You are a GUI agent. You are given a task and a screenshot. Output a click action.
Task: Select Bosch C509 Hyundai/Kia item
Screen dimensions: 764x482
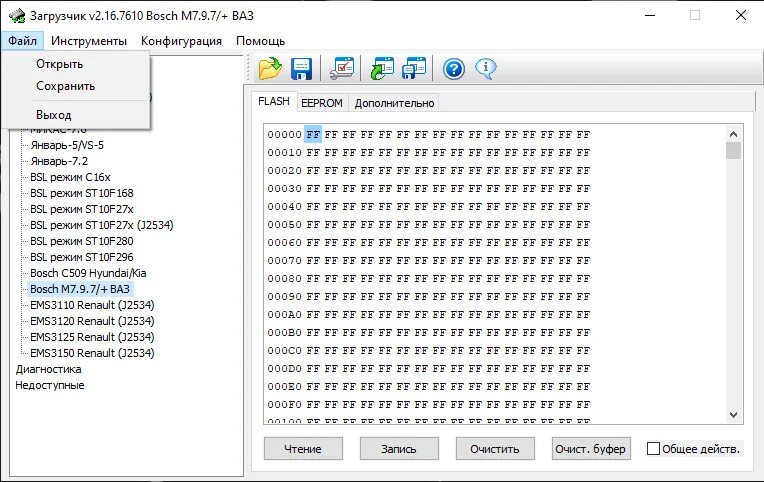click(x=88, y=273)
